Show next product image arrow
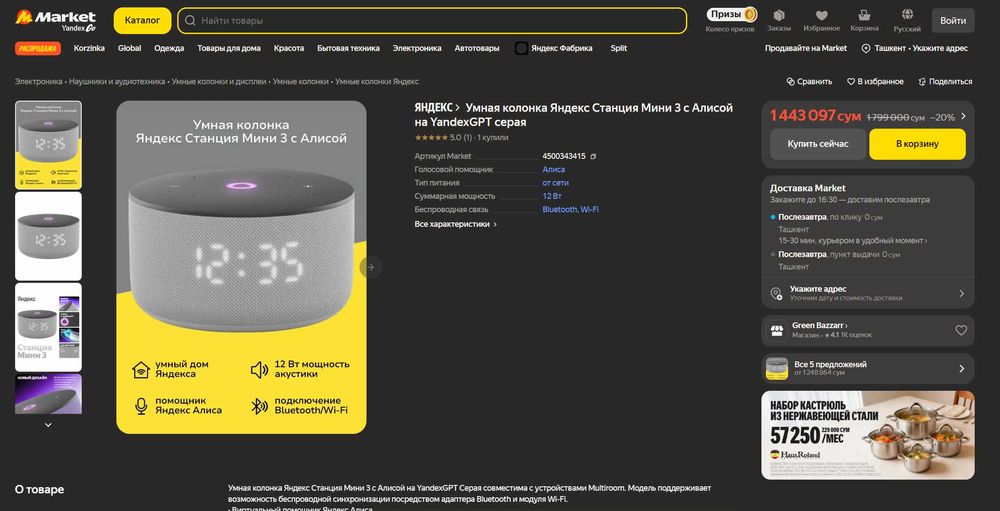The height and width of the screenshot is (511, 1000). (371, 267)
